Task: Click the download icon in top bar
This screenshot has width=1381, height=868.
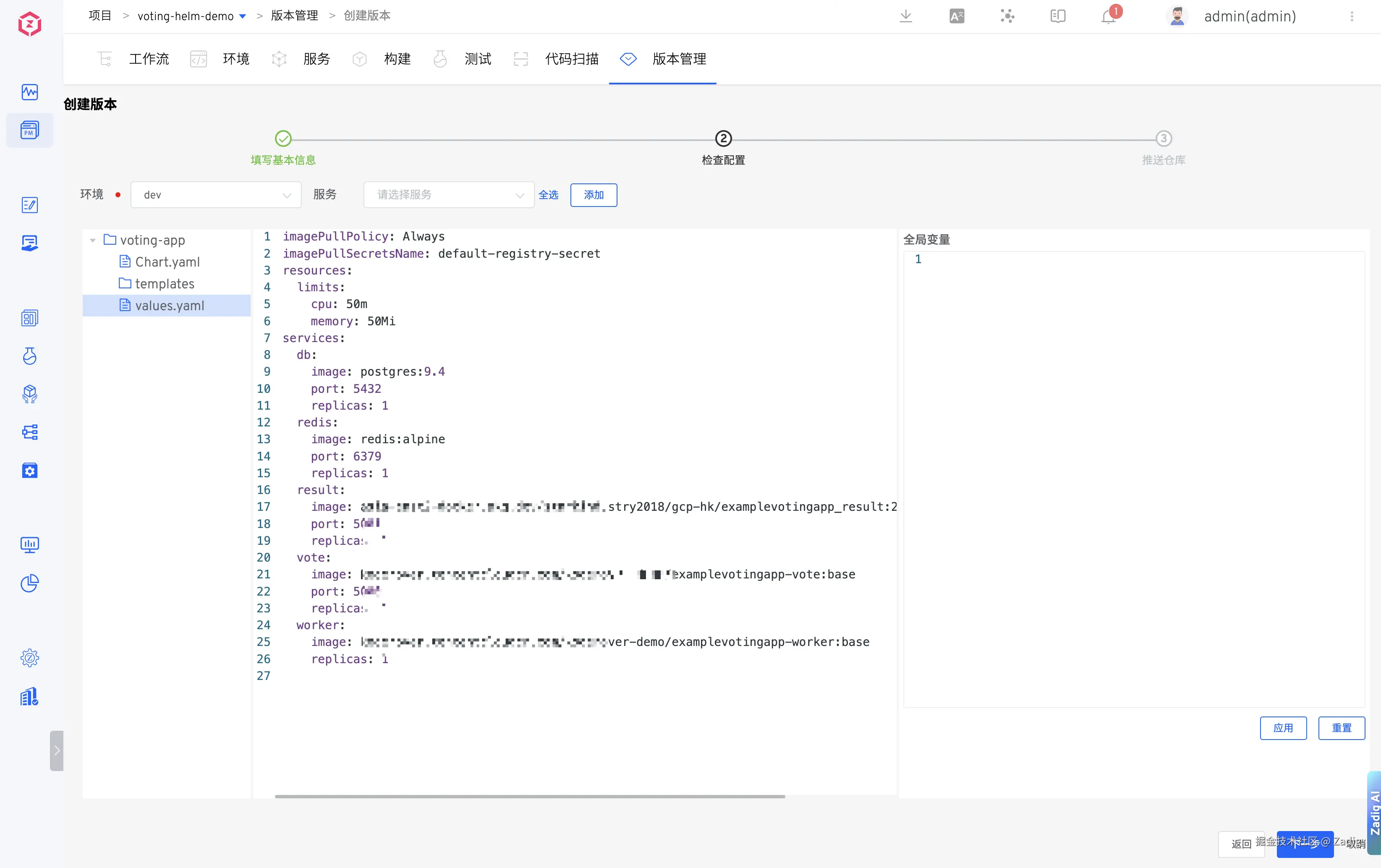Action: [x=905, y=16]
